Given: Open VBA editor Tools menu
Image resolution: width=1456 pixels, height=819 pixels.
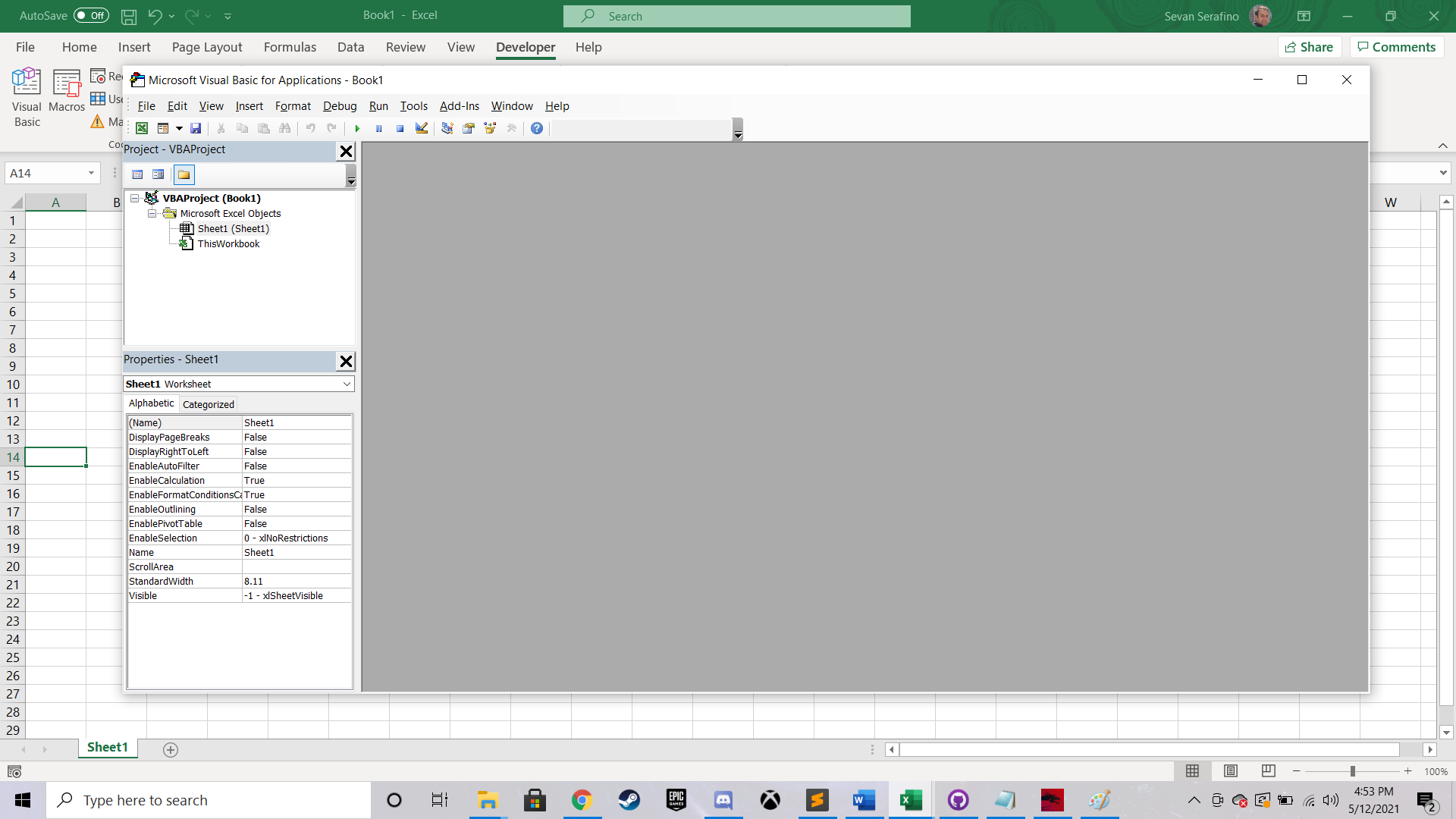Looking at the screenshot, I should coord(414,106).
